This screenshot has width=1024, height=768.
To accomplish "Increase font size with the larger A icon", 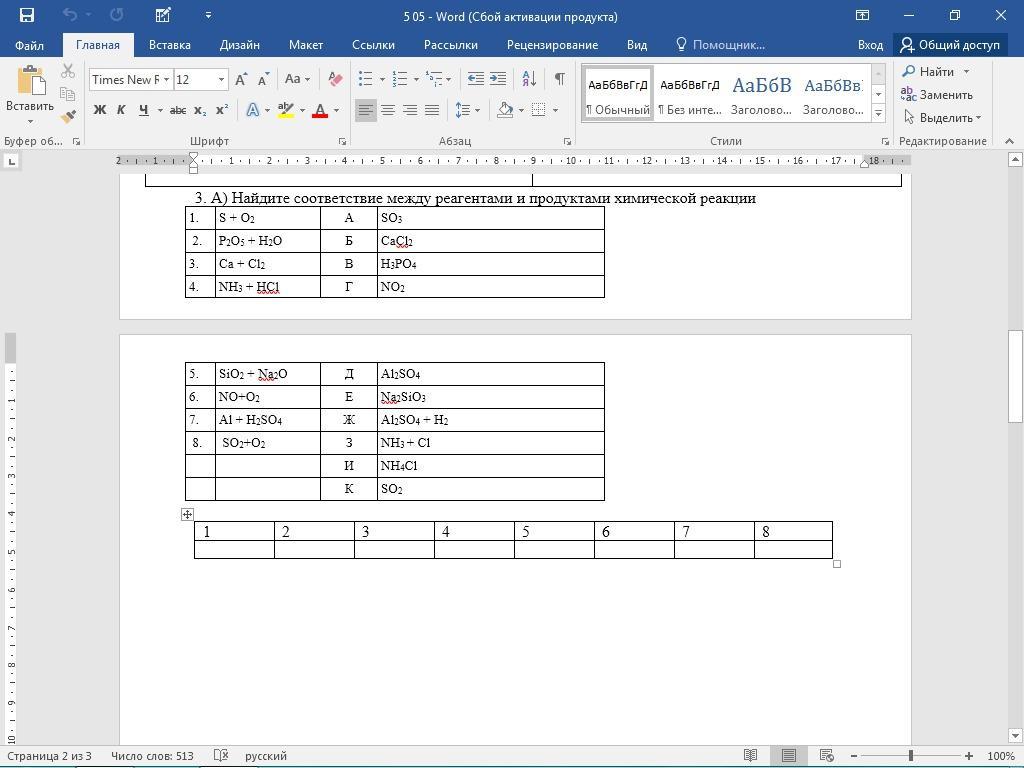I will point(241,80).
